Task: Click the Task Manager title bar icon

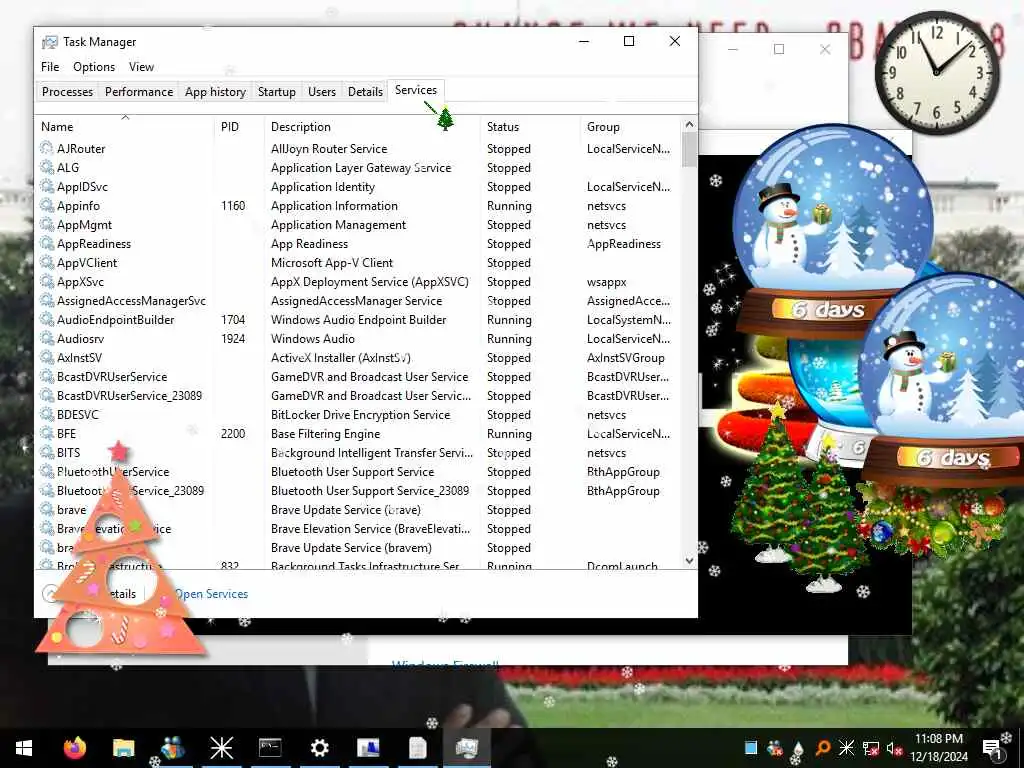Action: (50, 42)
